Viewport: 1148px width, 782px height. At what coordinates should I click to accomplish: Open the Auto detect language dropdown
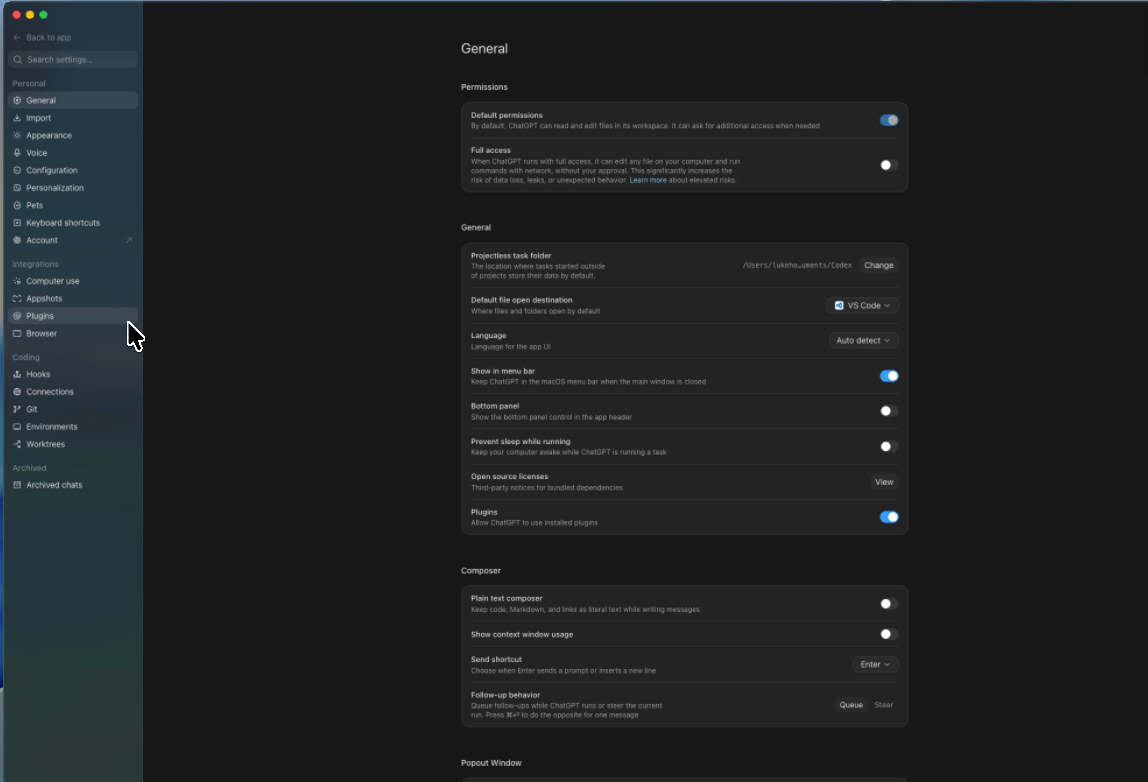point(863,340)
